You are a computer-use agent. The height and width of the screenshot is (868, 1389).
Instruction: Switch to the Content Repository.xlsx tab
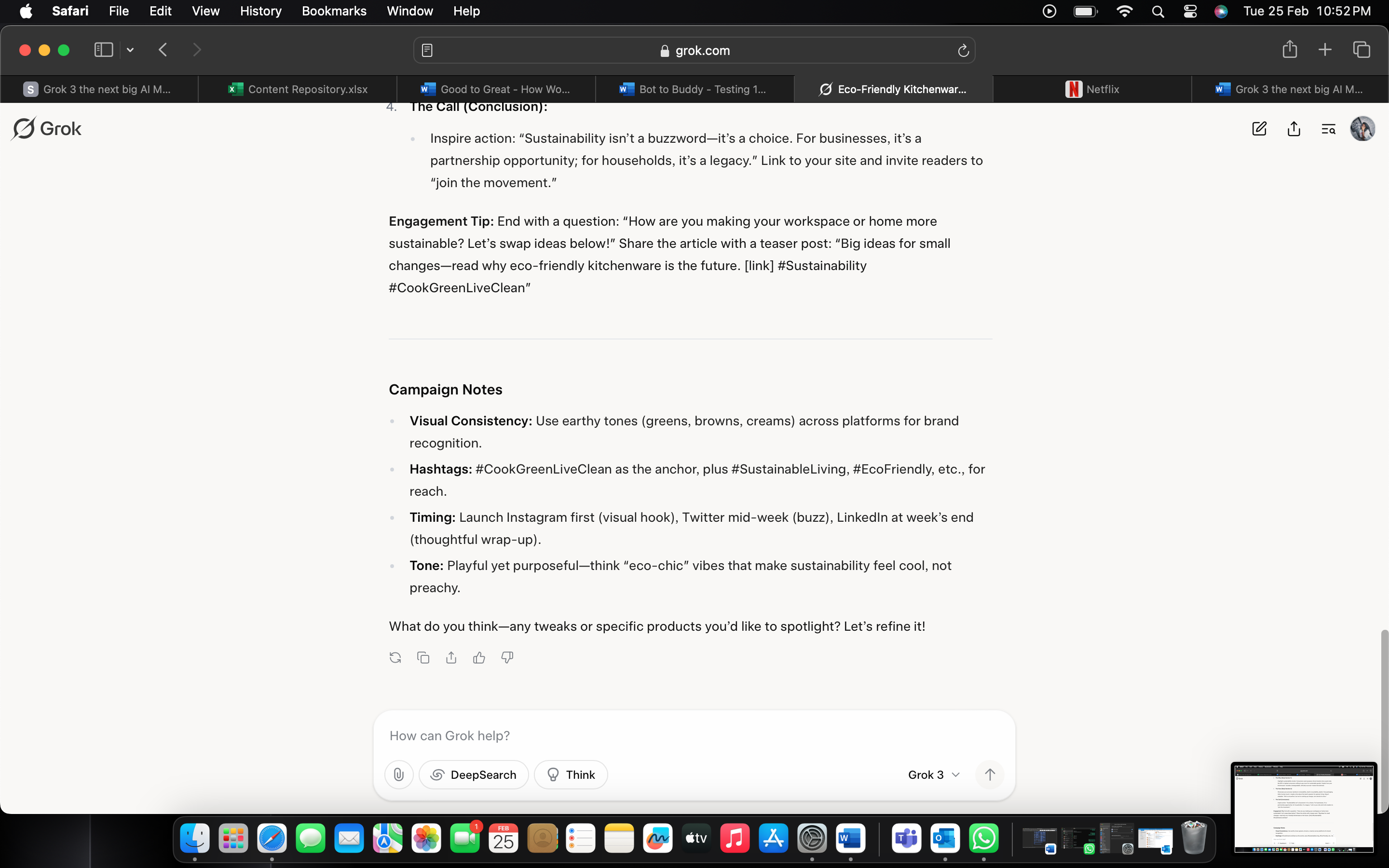point(297,89)
